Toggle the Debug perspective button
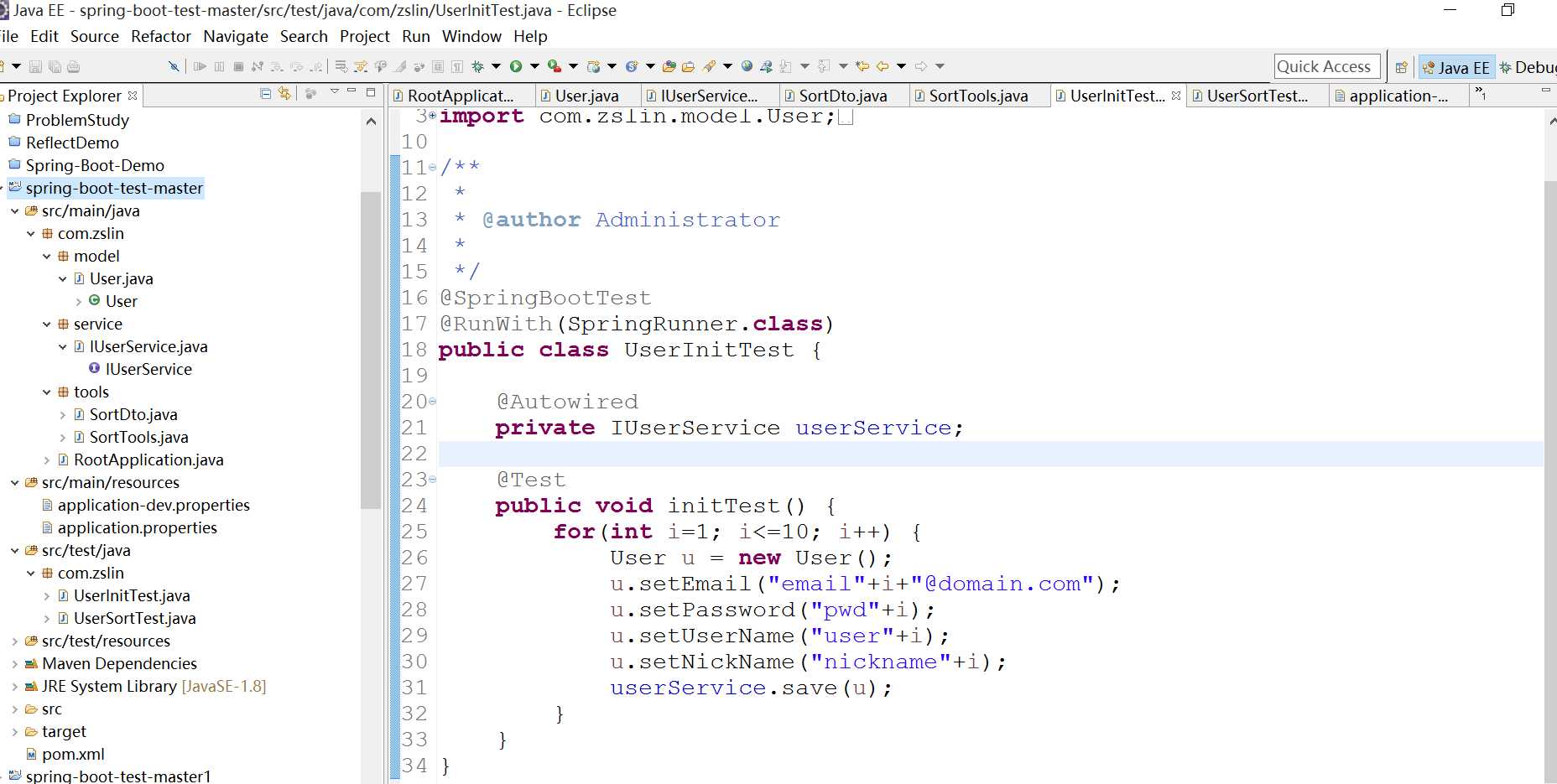This screenshot has height=784, width=1557. pos(1528,67)
